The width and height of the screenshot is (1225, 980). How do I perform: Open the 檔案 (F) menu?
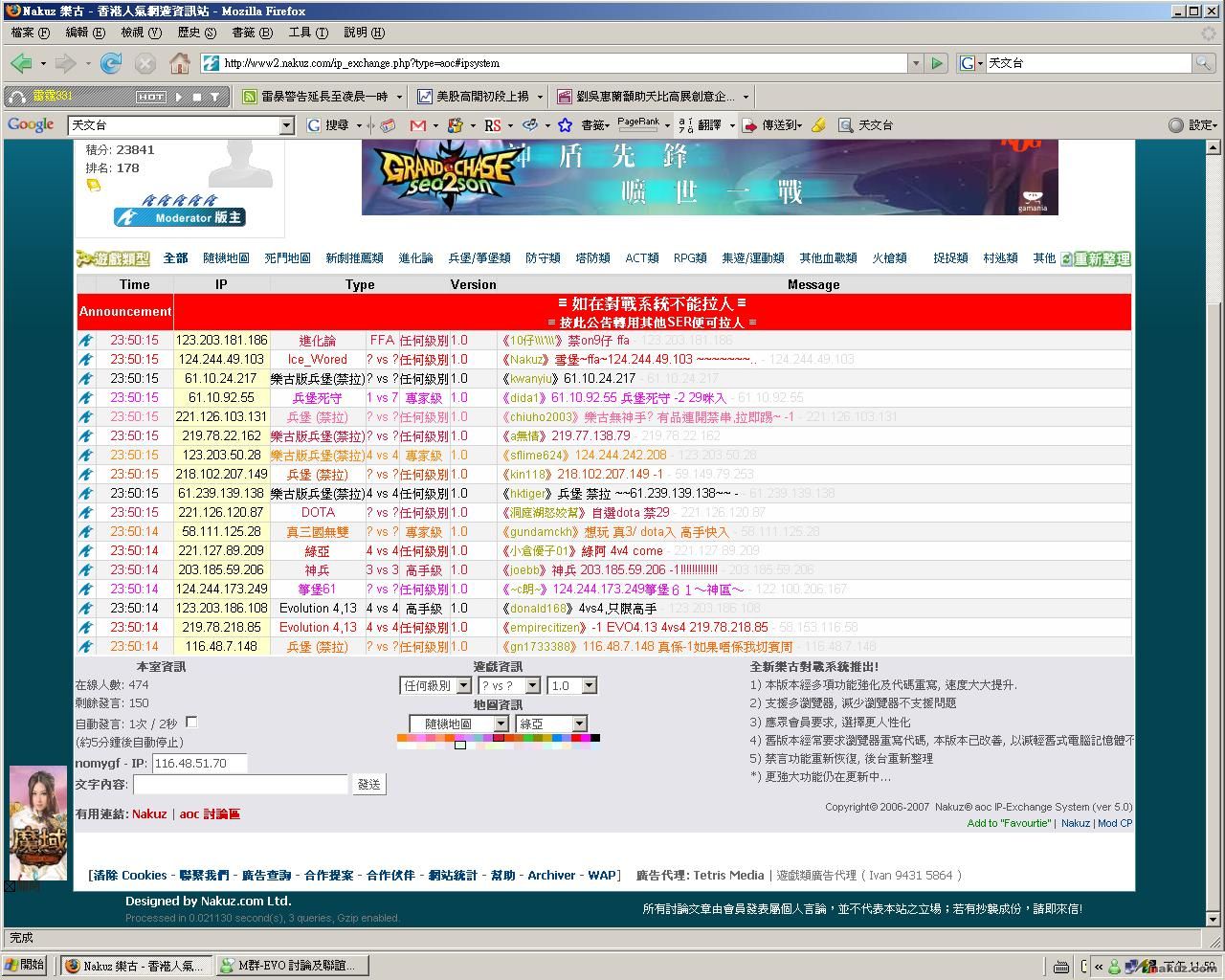30,33
